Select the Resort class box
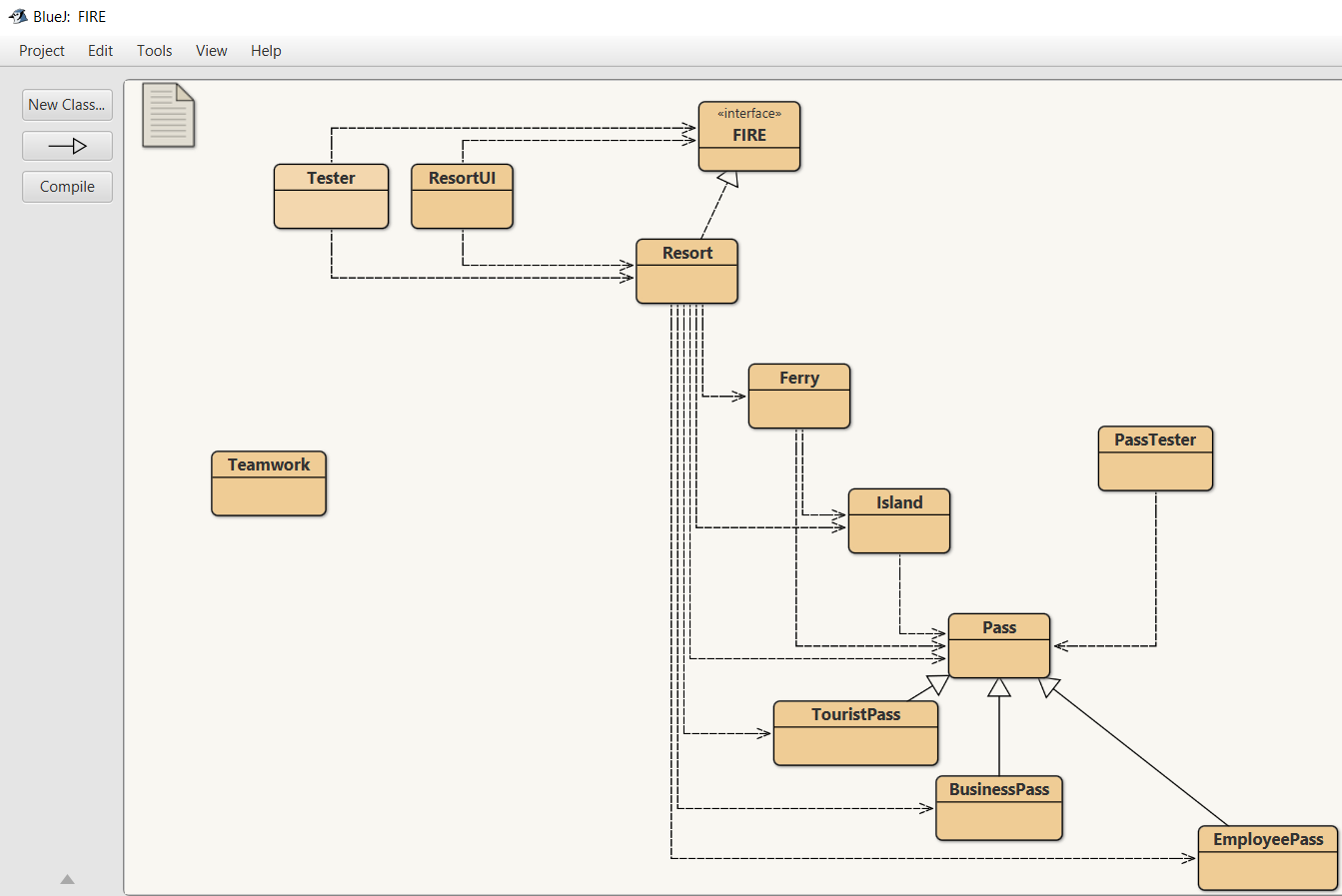Screen dimensions: 1342x896 click(x=686, y=271)
